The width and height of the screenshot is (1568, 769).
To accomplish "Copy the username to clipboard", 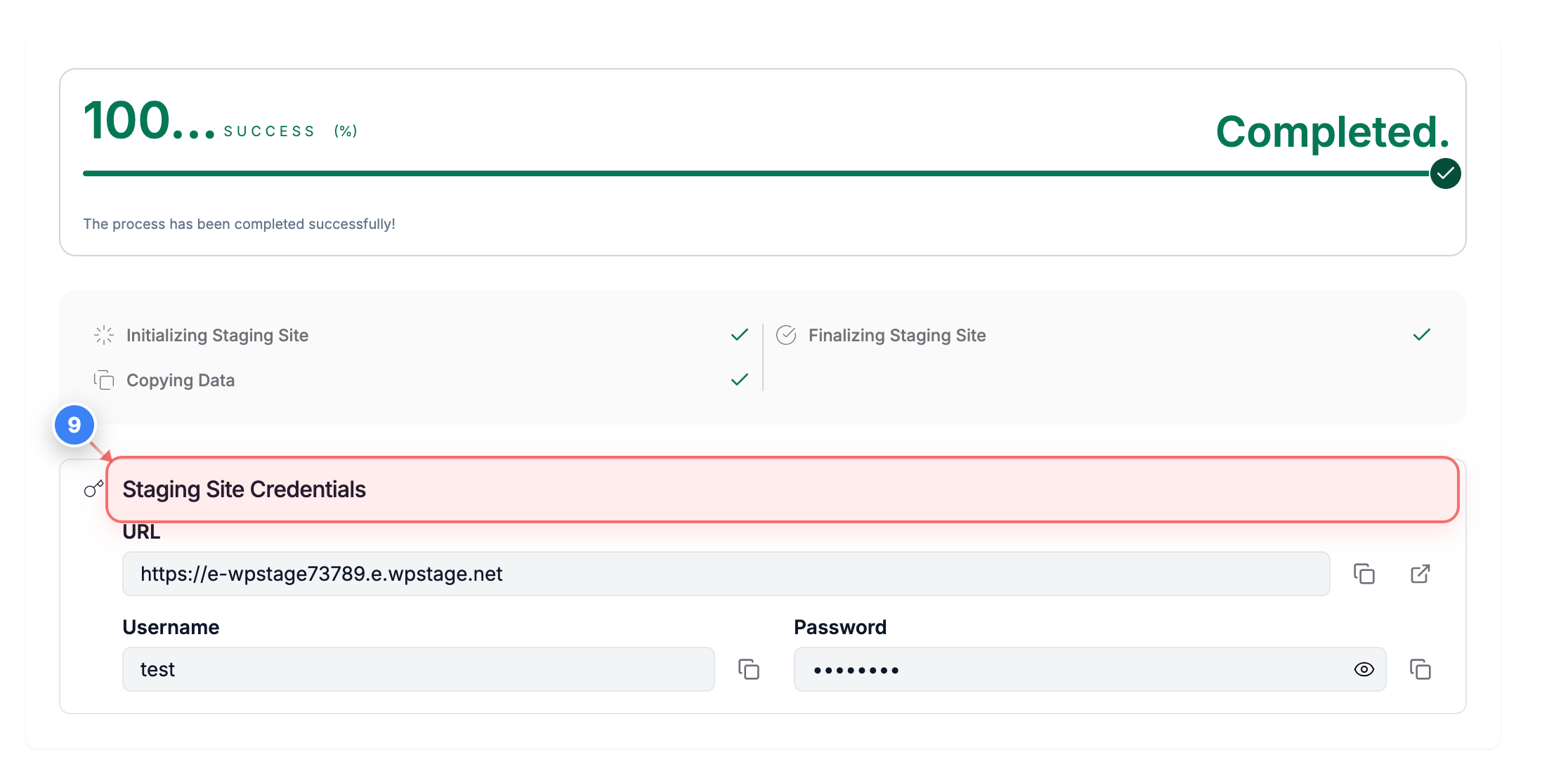I will [x=748, y=670].
